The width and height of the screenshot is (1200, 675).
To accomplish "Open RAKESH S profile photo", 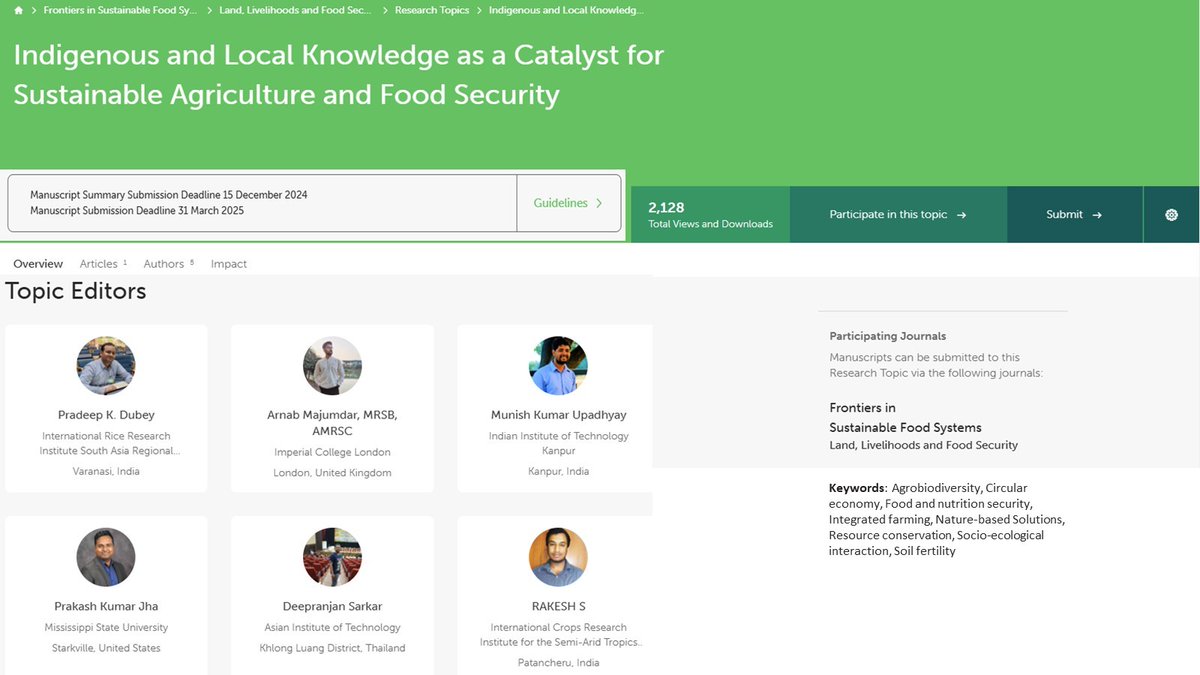I will (558, 557).
